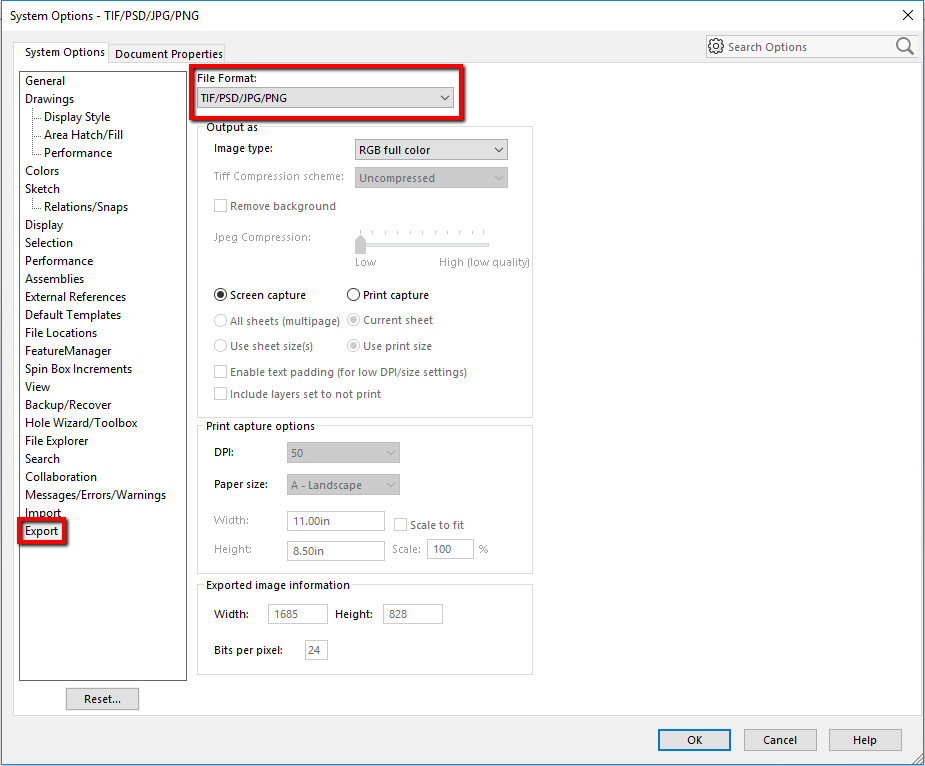Image resolution: width=925 pixels, height=766 pixels.
Task: Select Use print size option
Action: (x=353, y=346)
